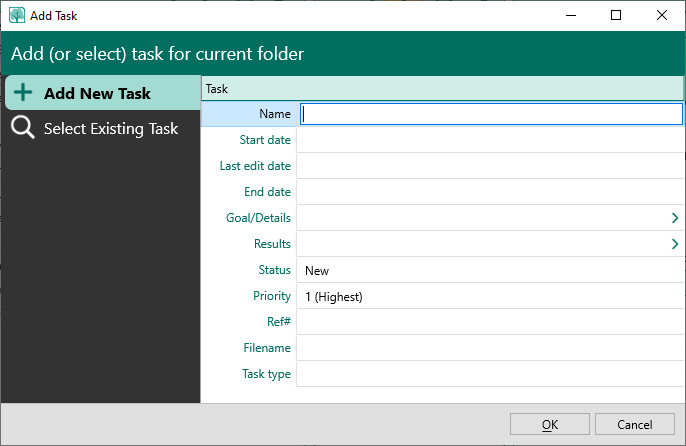Open the Priority field showing 1 (Highest)
Screen dimensions: 686x446
(x=488, y=296)
